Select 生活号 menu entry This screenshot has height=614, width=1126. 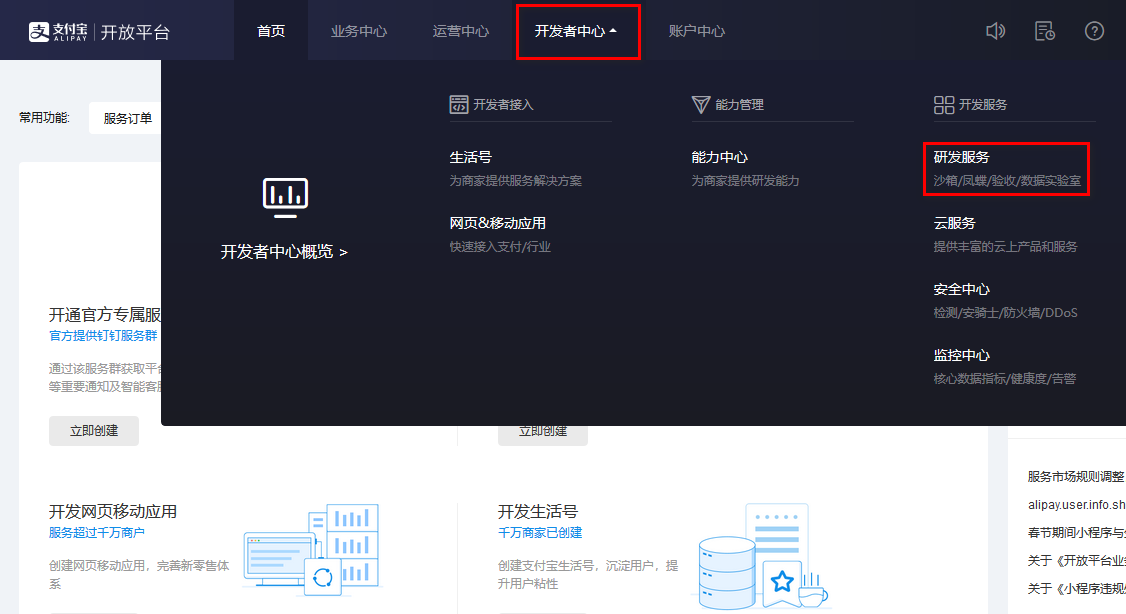click(x=470, y=157)
